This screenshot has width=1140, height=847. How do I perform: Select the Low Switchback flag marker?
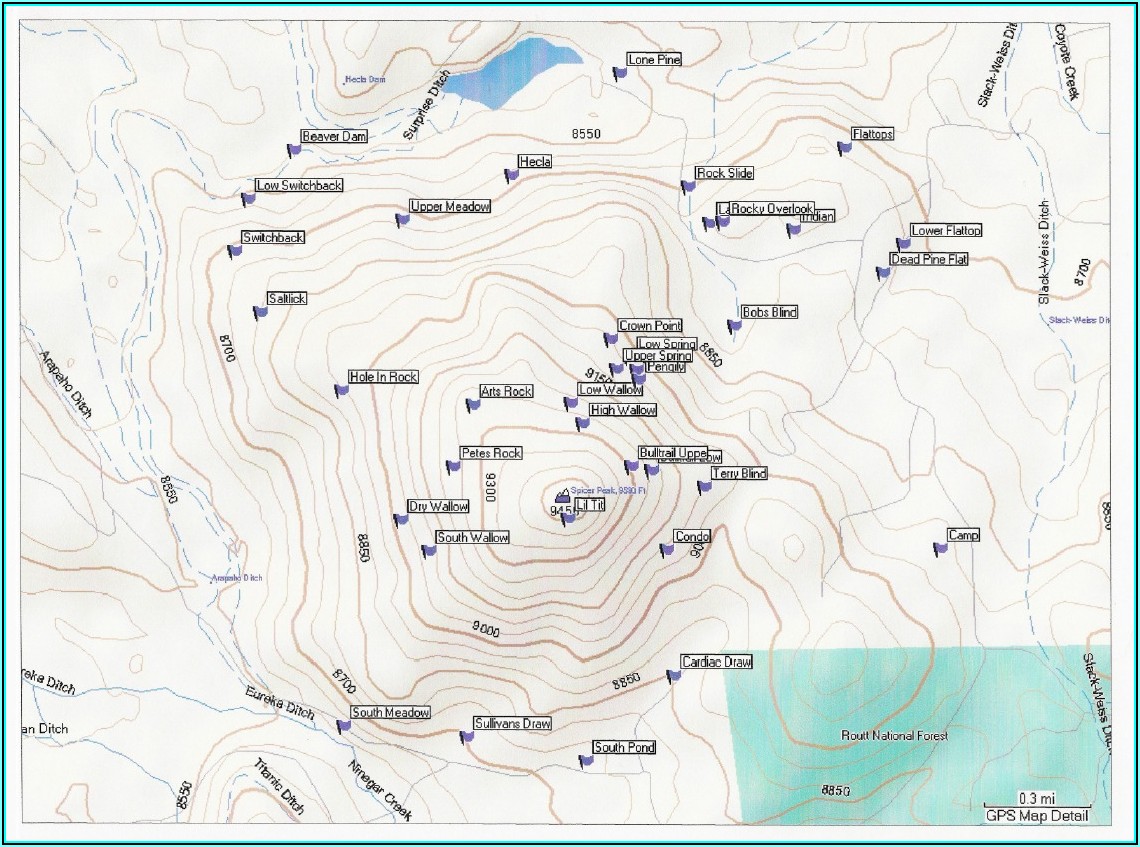pos(248,198)
